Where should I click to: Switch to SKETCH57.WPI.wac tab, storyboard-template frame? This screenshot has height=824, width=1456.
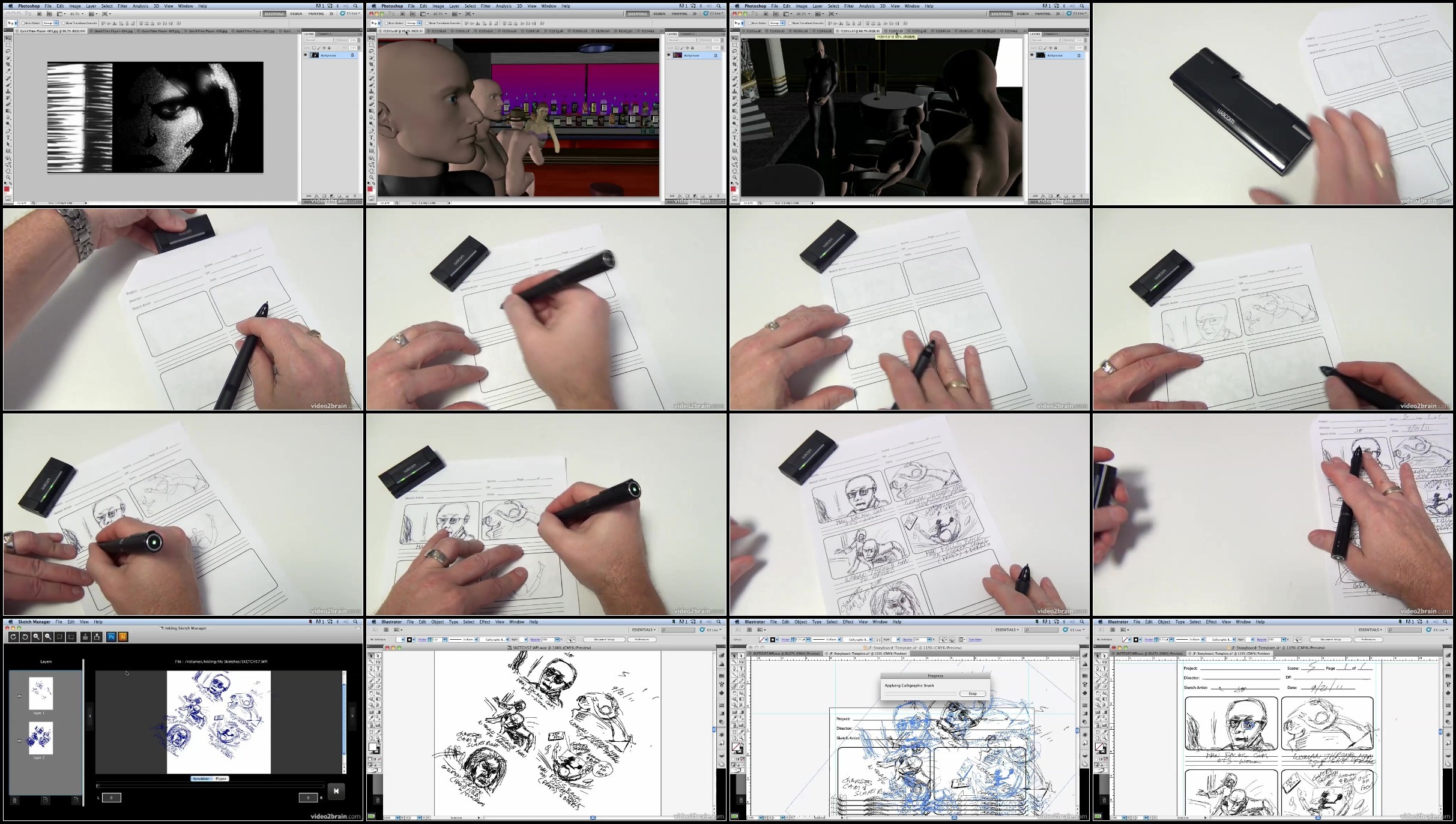[x=1148, y=653]
